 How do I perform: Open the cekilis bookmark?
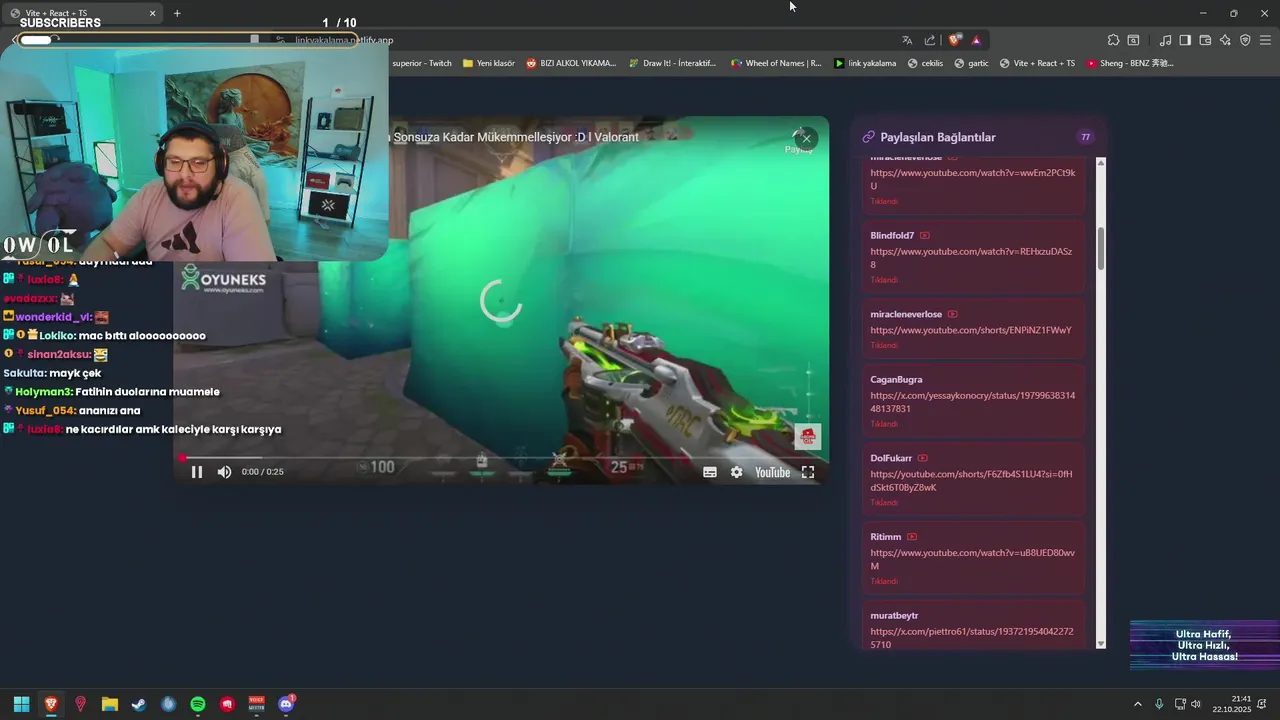pyautogui.click(x=925, y=63)
